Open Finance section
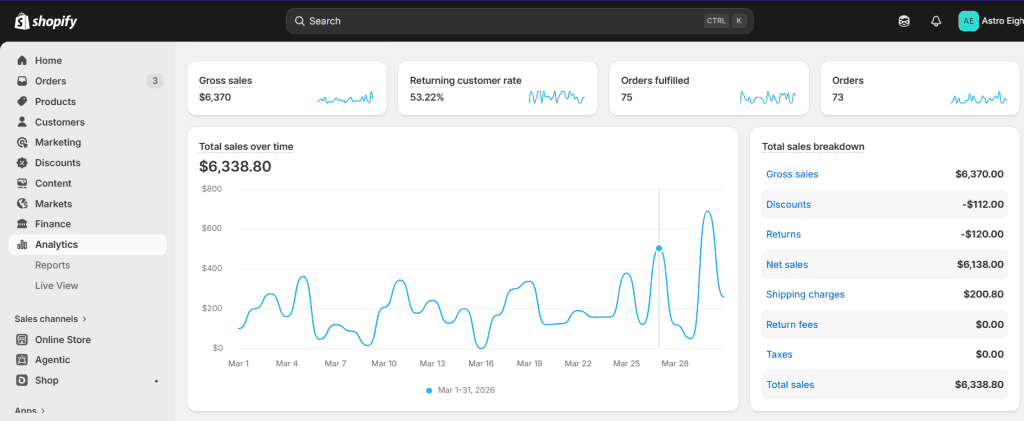 [88, 224]
